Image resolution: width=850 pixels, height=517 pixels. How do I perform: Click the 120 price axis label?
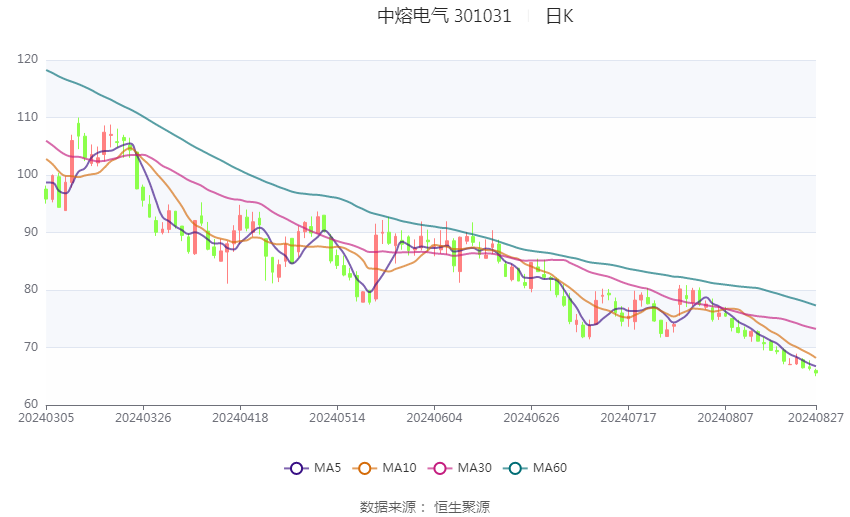click(x=28, y=59)
